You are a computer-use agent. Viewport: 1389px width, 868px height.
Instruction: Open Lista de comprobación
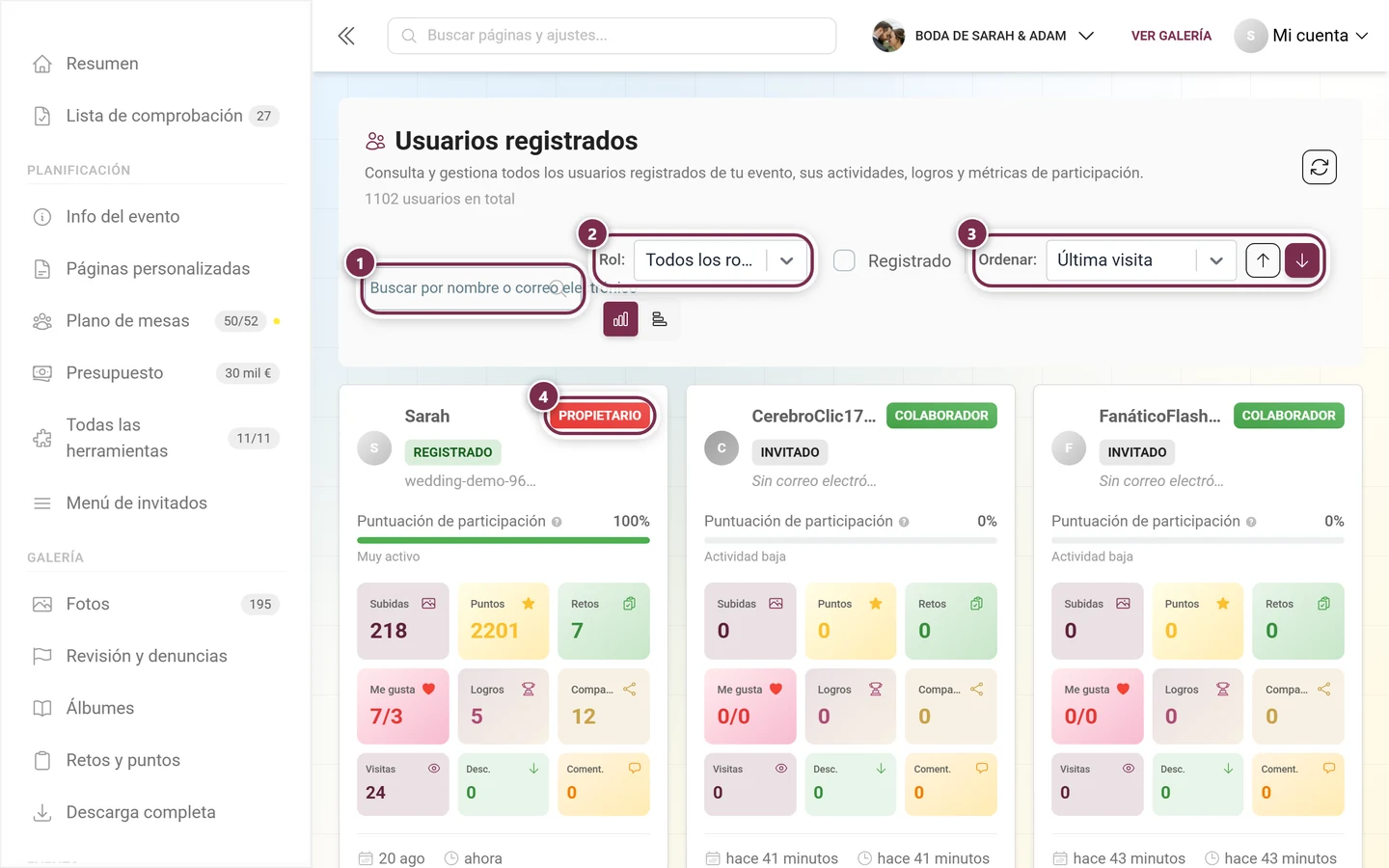point(154,116)
